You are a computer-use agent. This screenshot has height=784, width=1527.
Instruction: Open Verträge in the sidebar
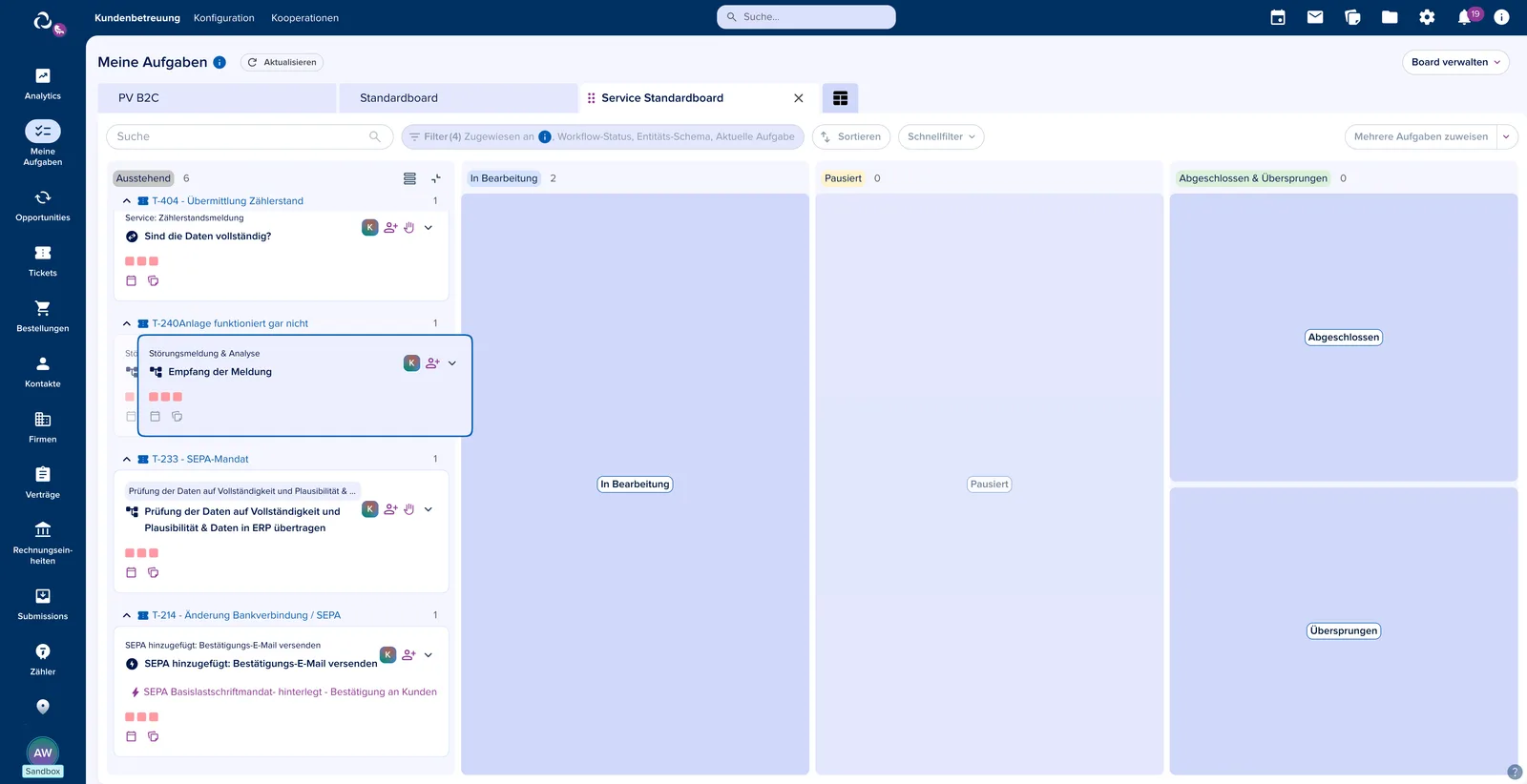pos(43,482)
